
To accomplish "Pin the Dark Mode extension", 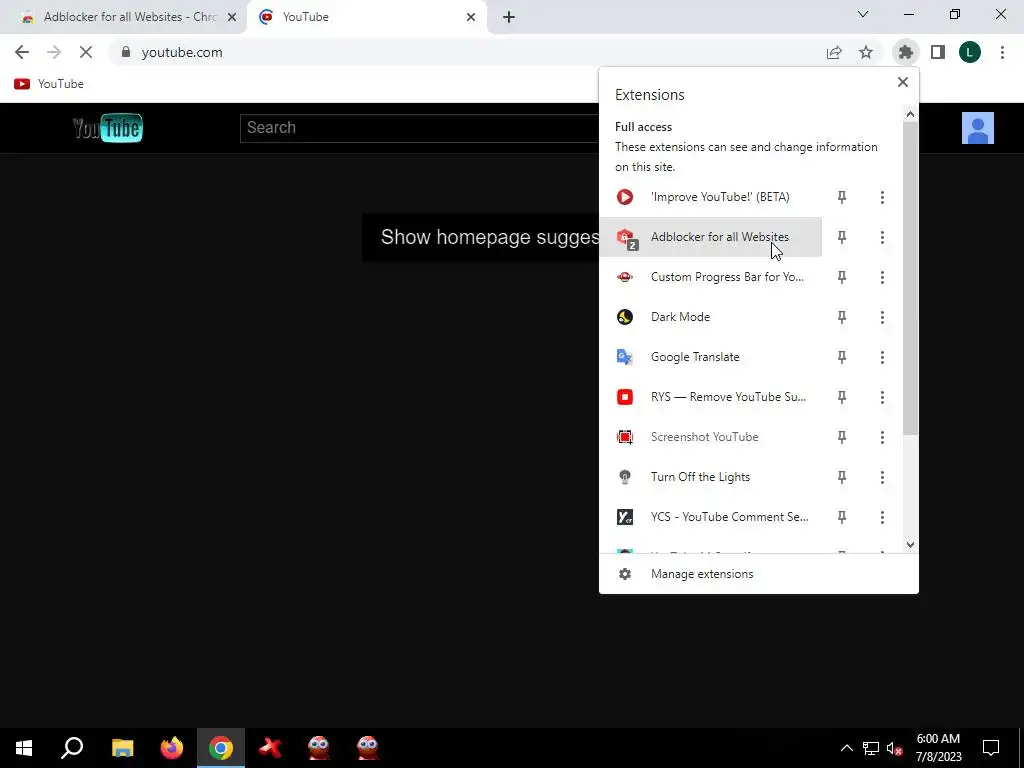I will [842, 317].
